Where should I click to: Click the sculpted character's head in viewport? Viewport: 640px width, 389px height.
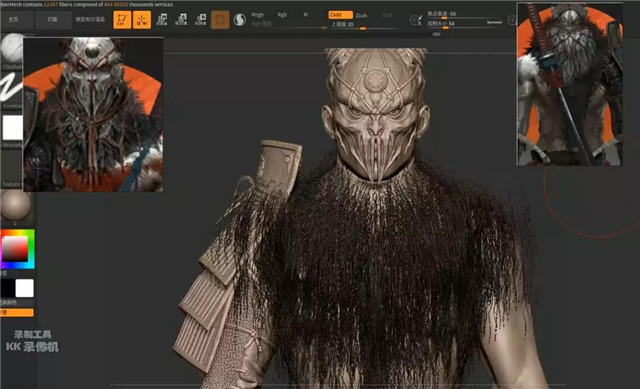pyautogui.click(x=376, y=114)
